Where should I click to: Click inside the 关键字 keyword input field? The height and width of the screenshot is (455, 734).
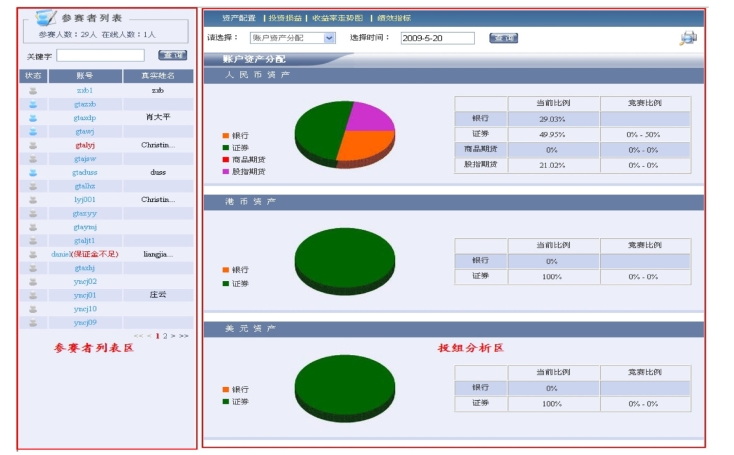(x=100, y=55)
